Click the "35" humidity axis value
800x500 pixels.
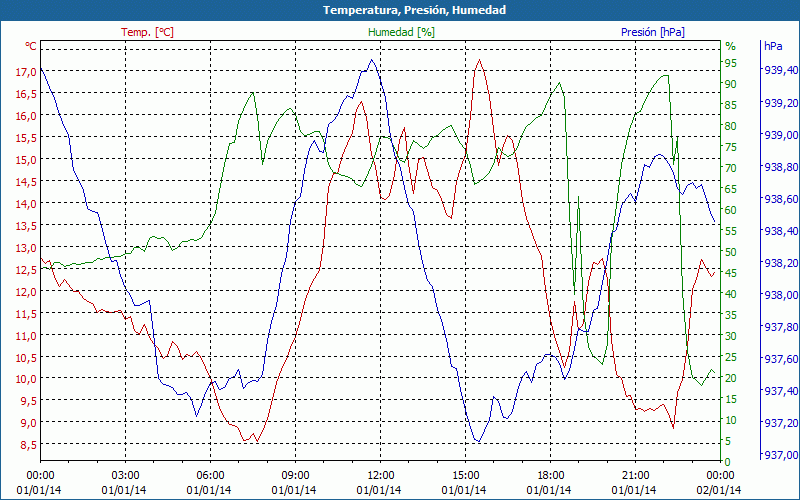[731, 315]
